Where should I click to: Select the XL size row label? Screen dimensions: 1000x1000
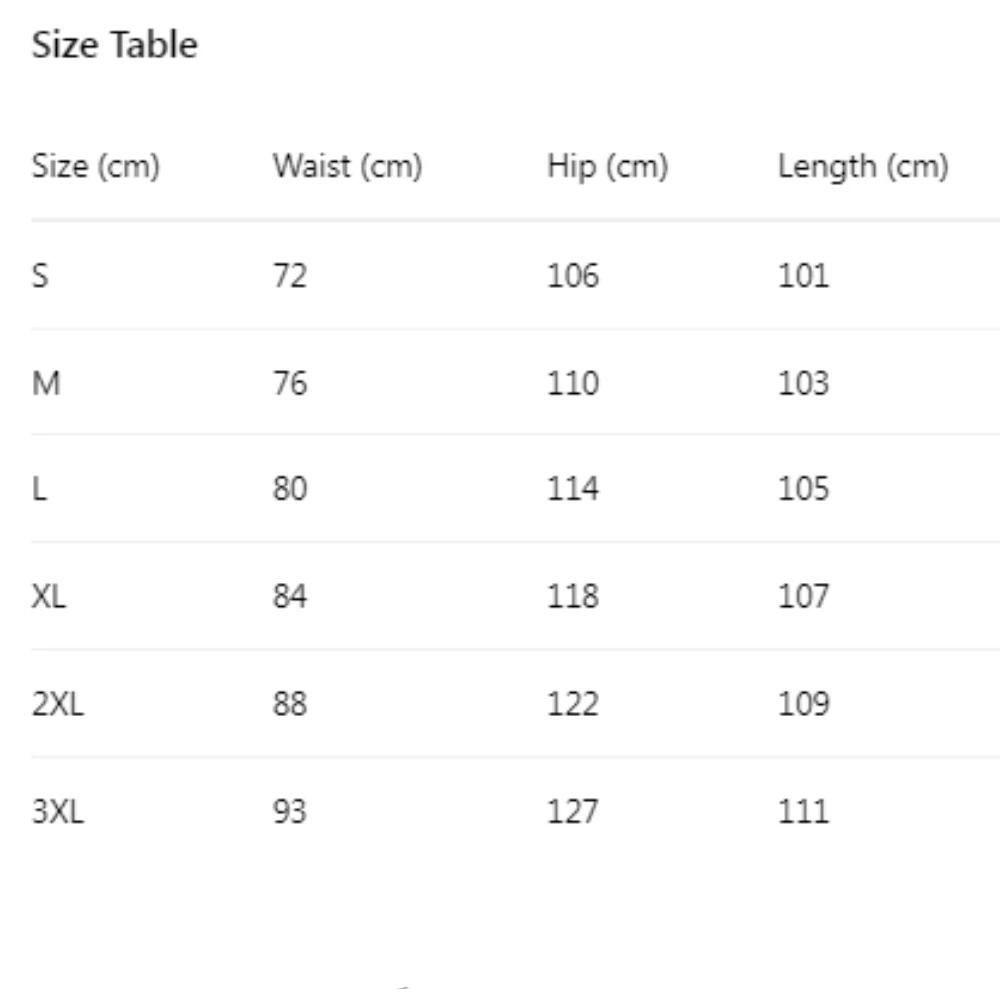pos(49,597)
